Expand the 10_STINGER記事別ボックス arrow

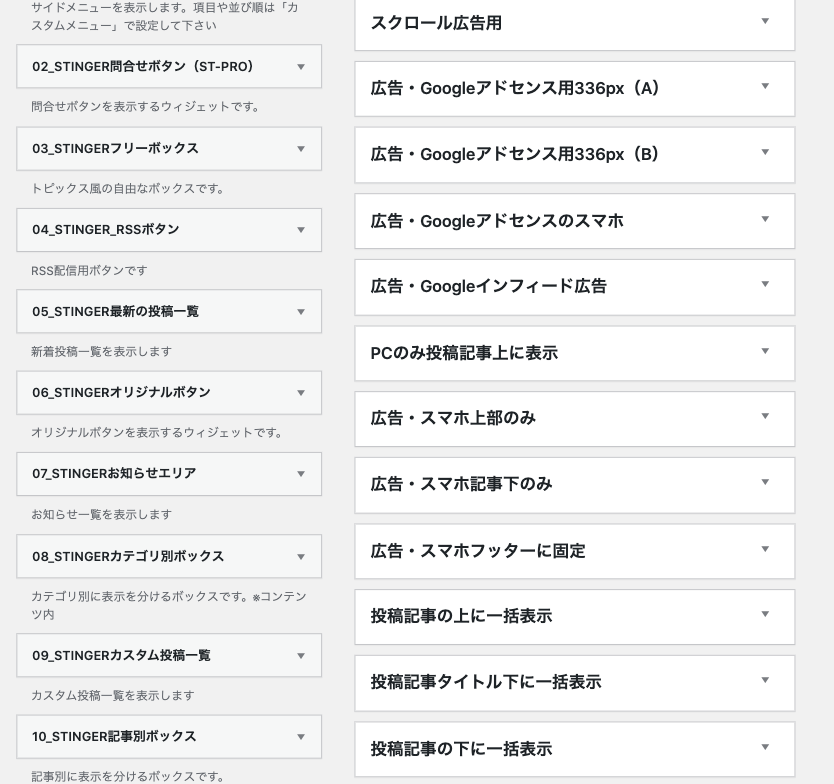coord(301,737)
